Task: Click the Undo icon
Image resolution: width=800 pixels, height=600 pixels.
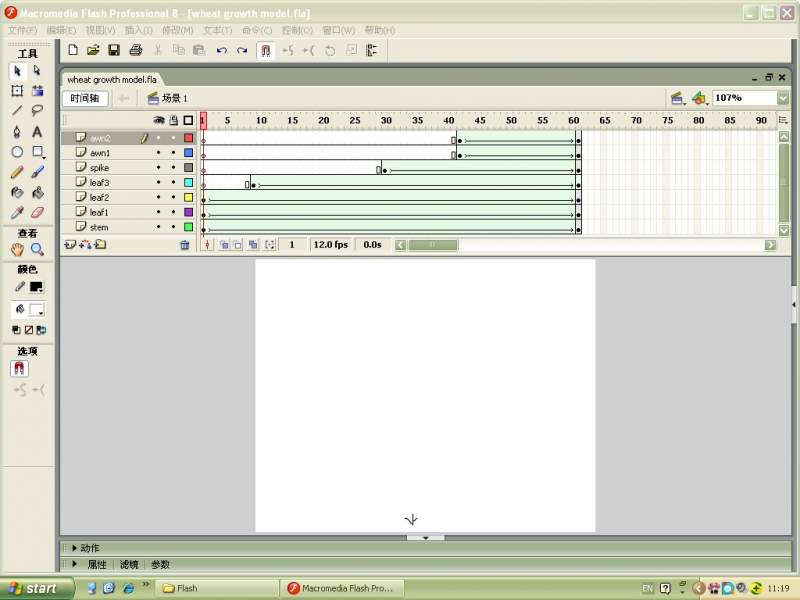Action: coord(221,51)
